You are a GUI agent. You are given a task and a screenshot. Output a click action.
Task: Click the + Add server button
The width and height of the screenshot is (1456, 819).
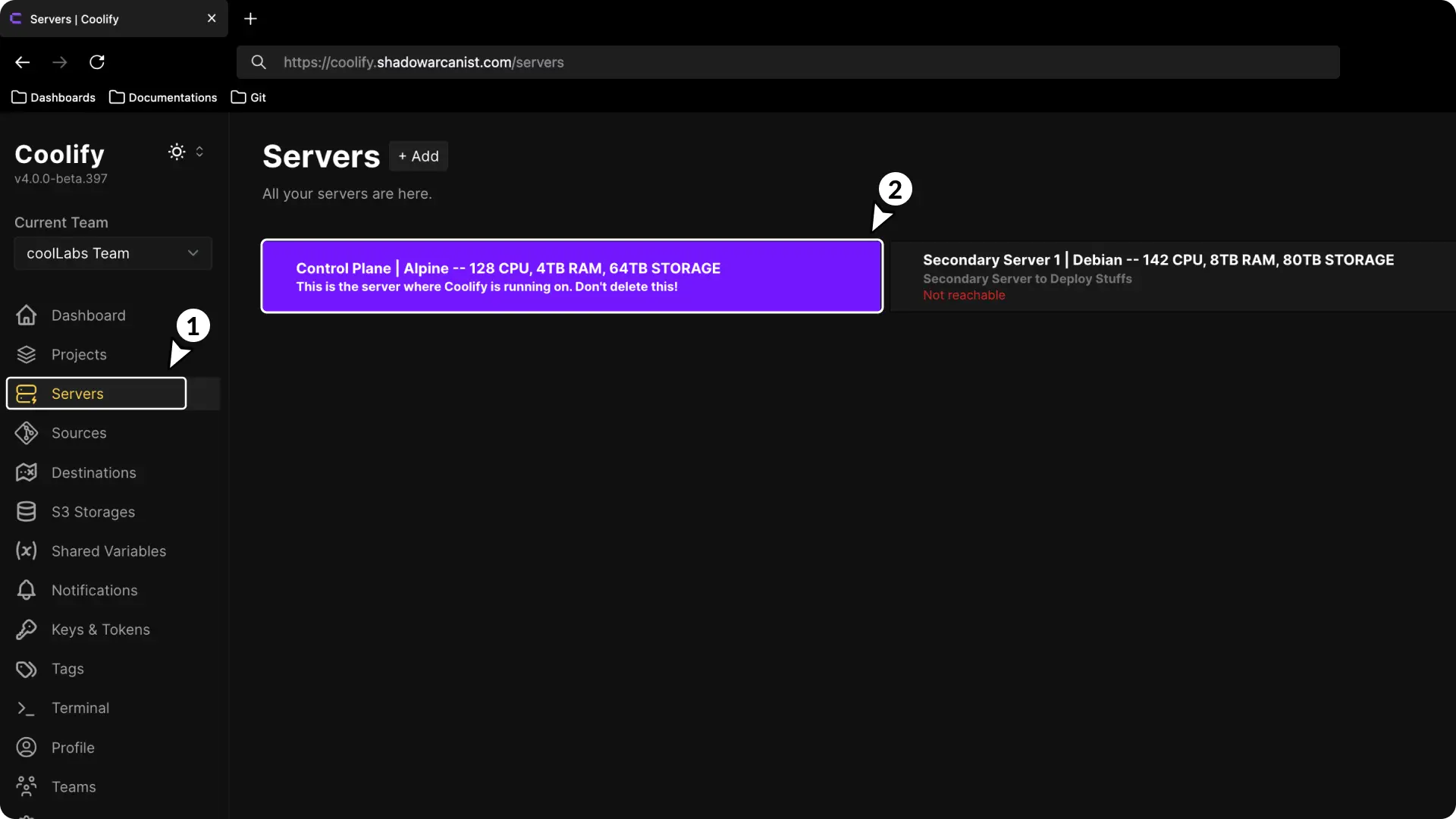[419, 156]
